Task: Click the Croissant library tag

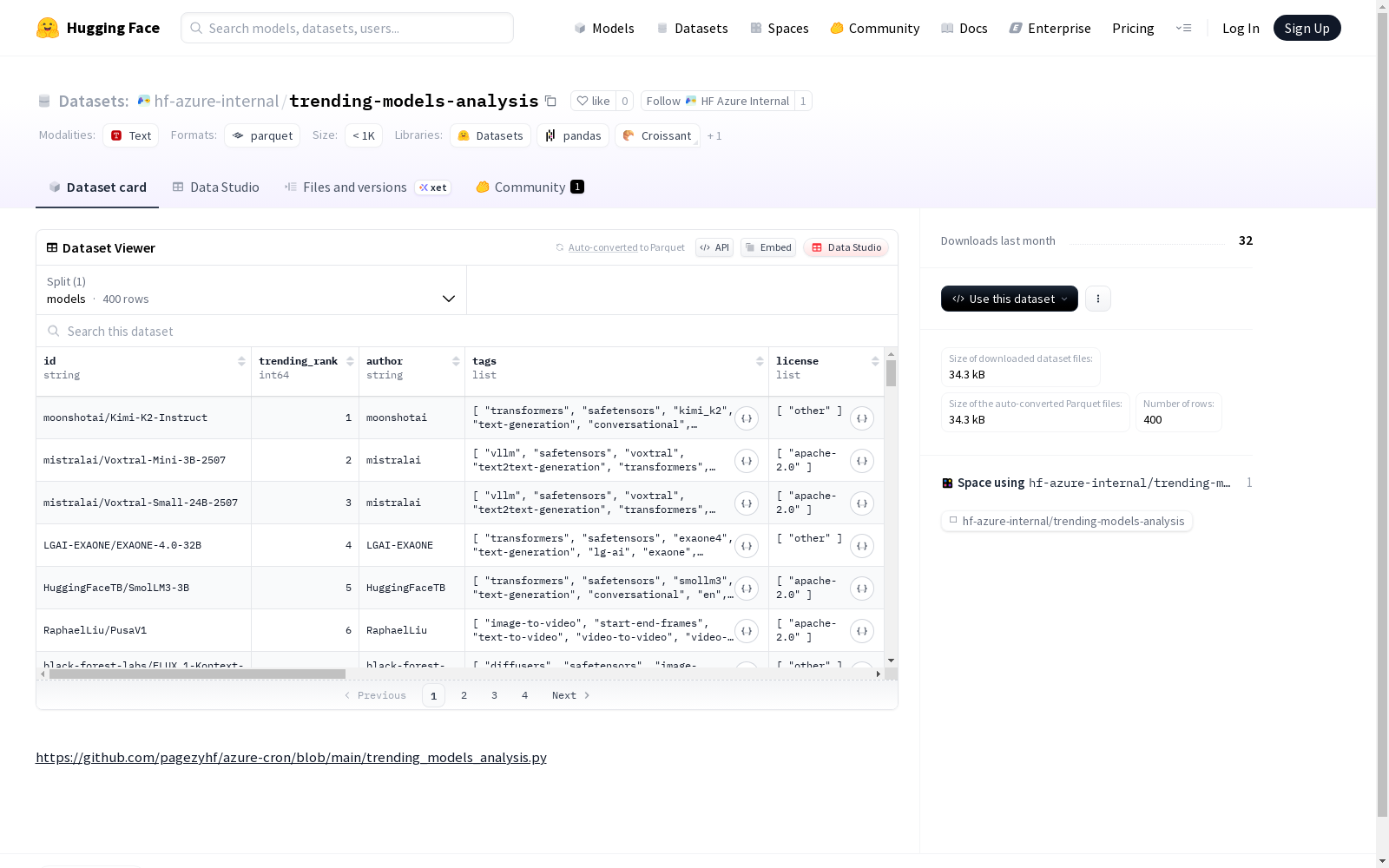Action: click(x=657, y=135)
